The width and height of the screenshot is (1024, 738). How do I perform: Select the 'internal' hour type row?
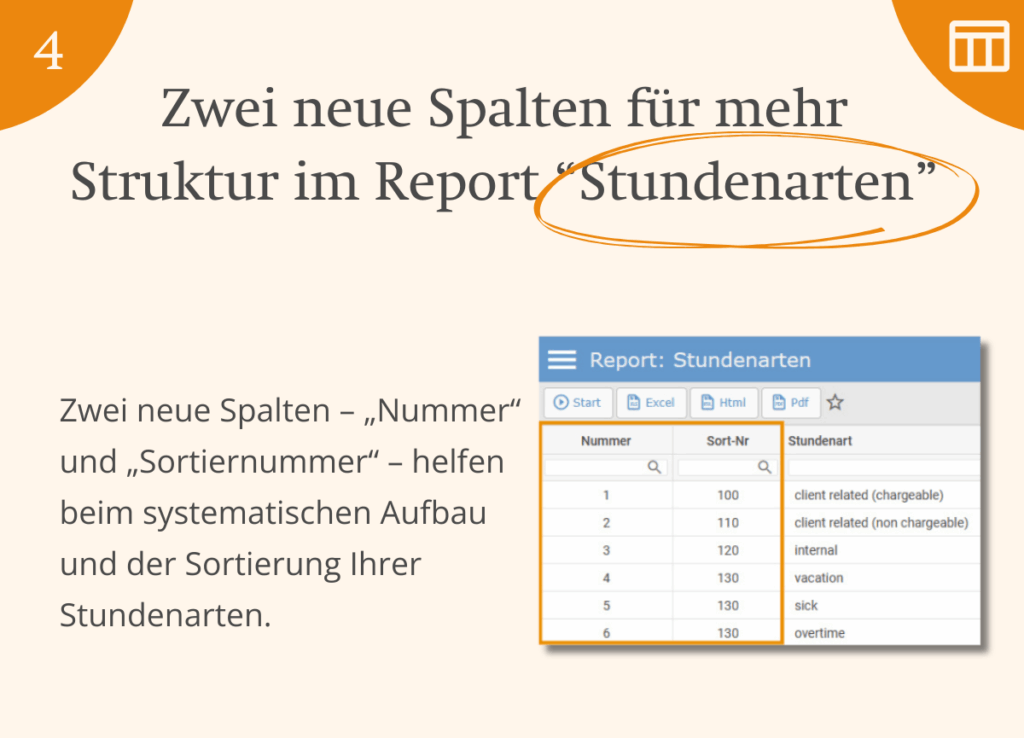point(761,550)
